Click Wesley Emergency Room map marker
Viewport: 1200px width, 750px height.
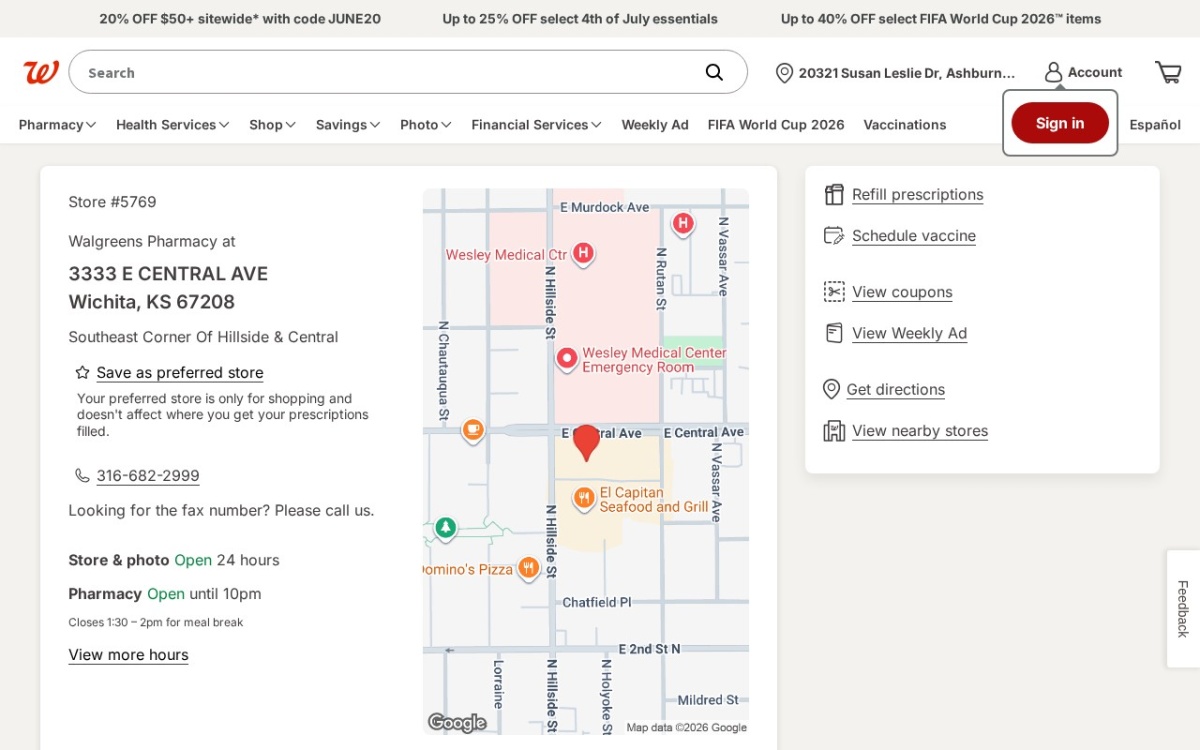(567, 358)
